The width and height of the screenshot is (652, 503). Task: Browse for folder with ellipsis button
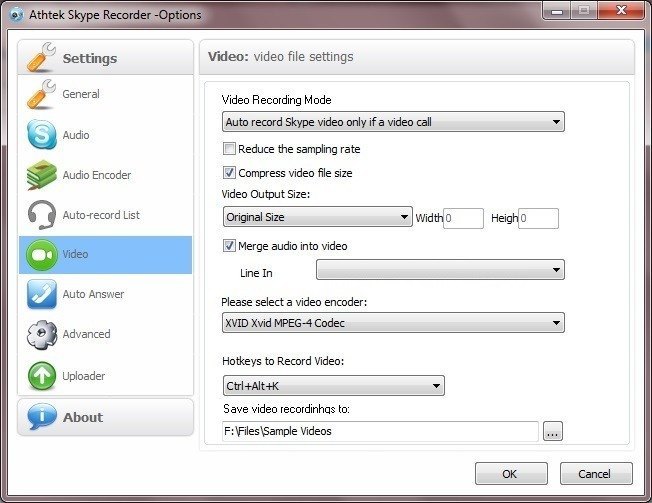coord(553,431)
